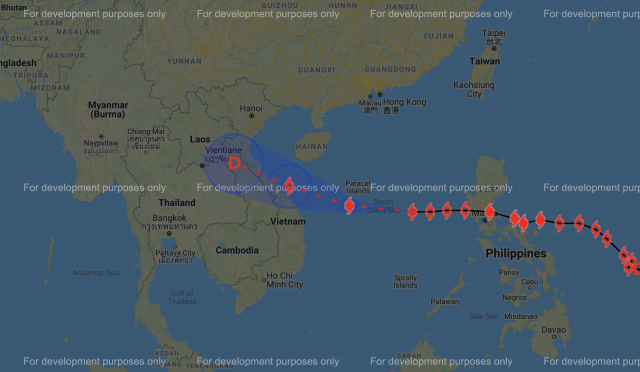640x372 pixels.
Task: Click the Bangkok city label
Action: pyautogui.click(x=169, y=218)
